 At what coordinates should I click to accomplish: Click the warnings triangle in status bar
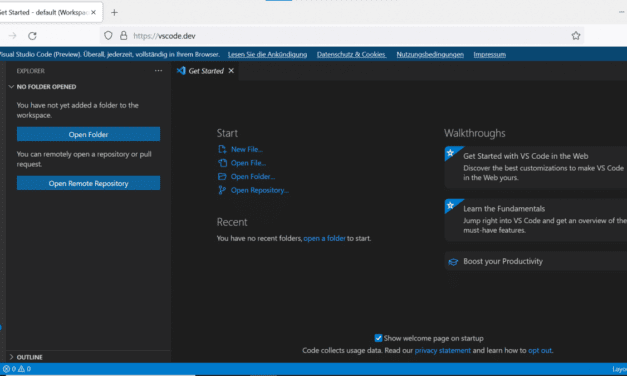(21, 369)
